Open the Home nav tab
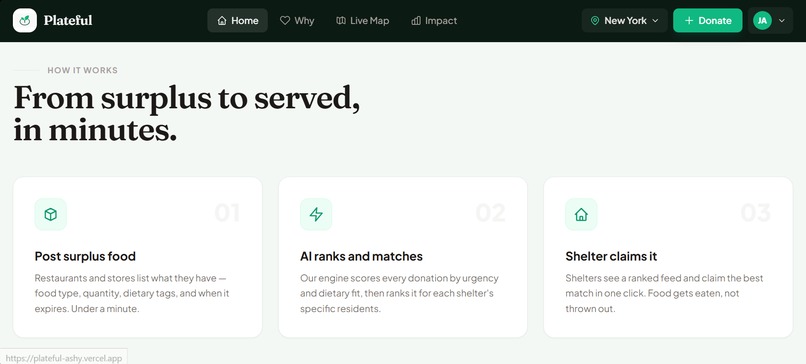Viewport: 806px width, 364px height. pyautogui.click(x=237, y=21)
